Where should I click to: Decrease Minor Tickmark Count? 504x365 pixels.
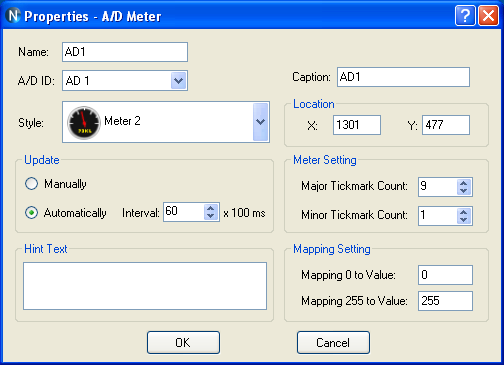(463, 220)
